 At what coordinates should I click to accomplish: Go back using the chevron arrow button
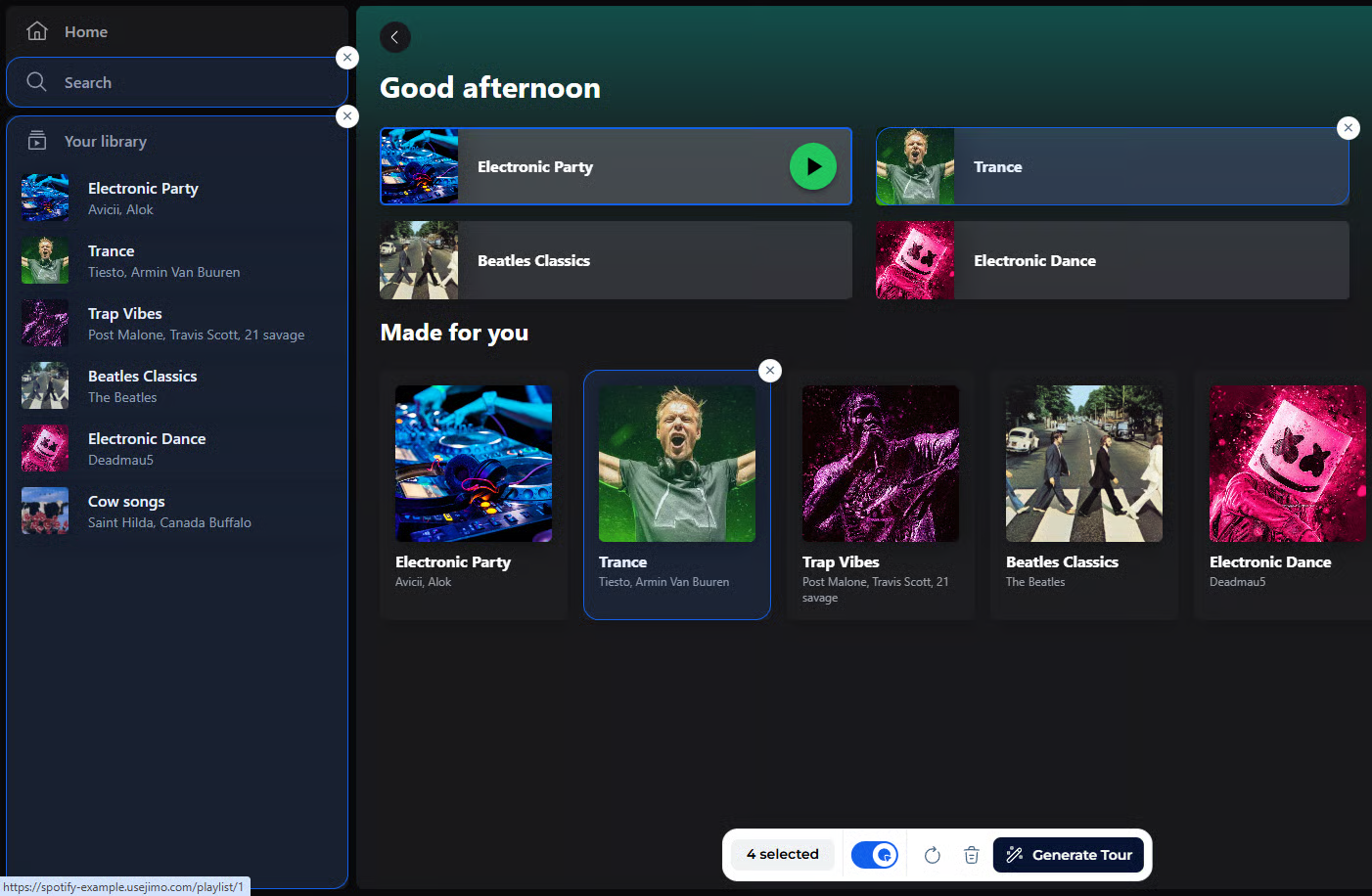pyautogui.click(x=394, y=37)
